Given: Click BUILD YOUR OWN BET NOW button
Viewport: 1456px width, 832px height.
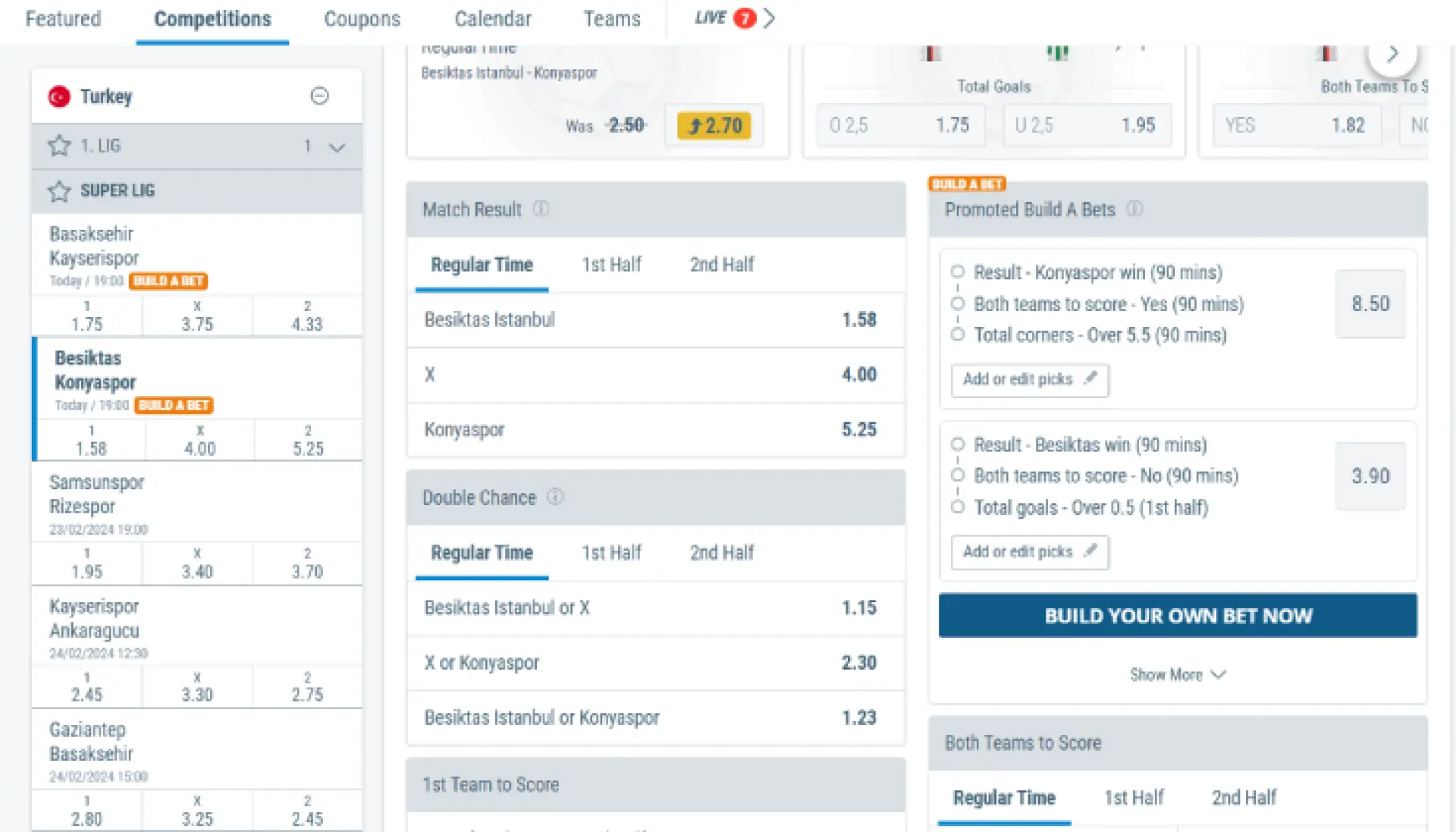Looking at the screenshot, I should point(1178,615).
